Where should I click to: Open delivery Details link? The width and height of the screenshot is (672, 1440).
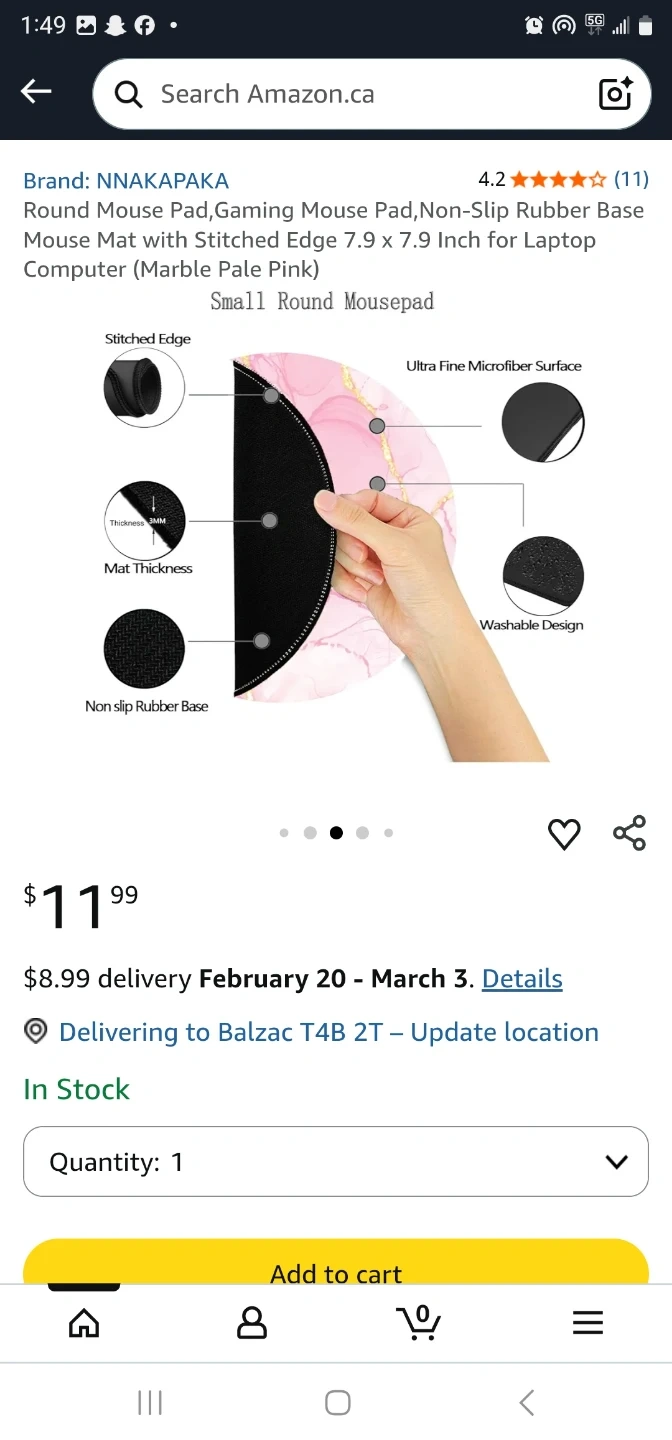tap(522, 978)
